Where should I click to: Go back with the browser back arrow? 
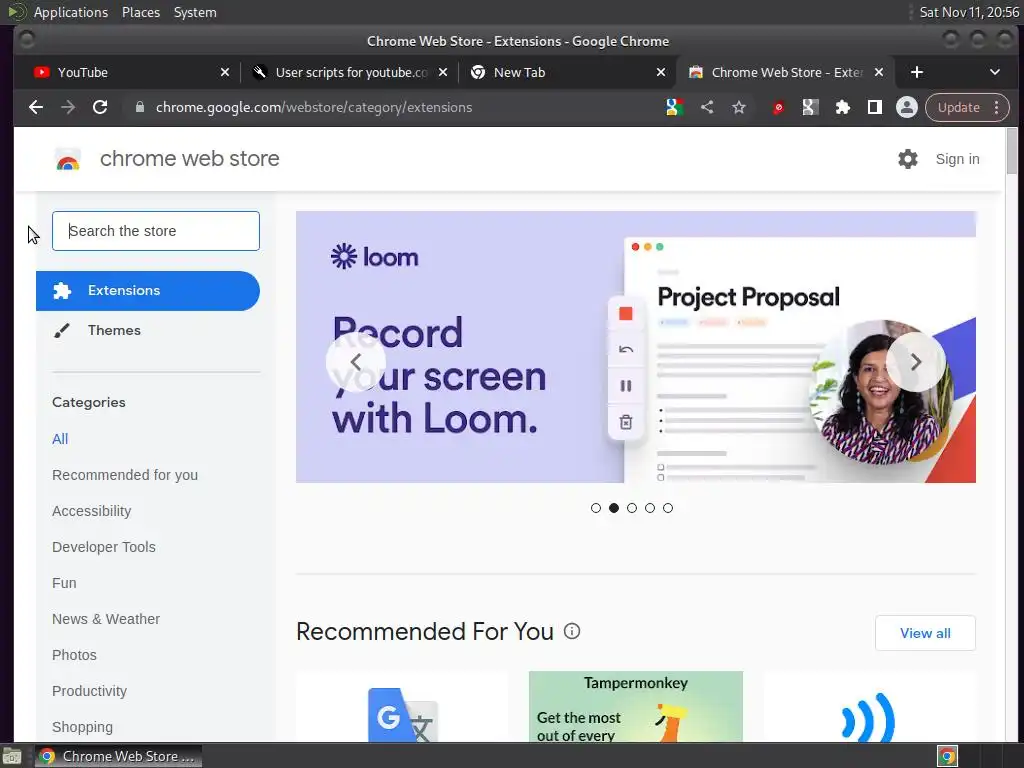pyautogui.click(x=36, y=108)
